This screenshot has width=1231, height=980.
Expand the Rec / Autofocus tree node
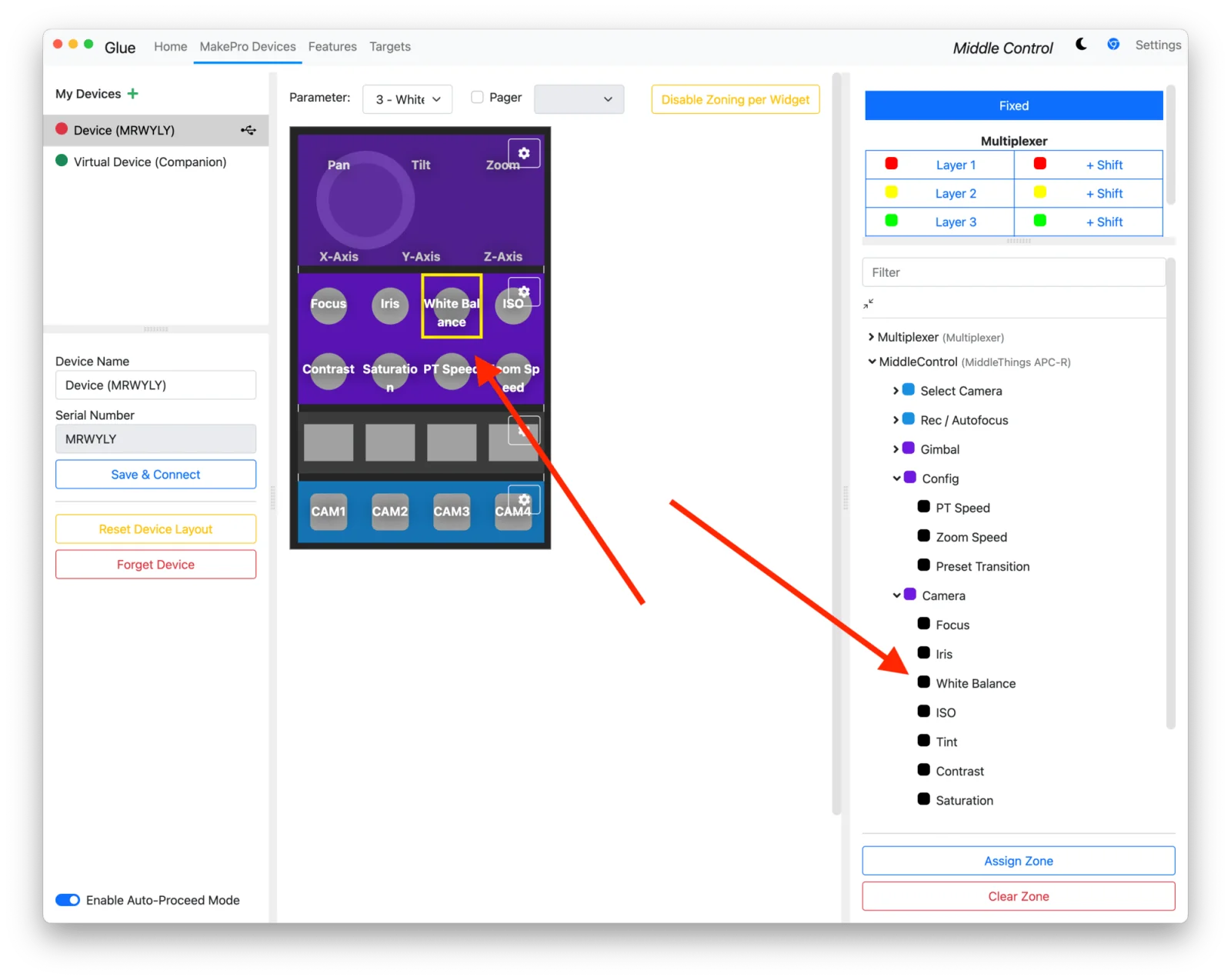click(x=896, y=420)
